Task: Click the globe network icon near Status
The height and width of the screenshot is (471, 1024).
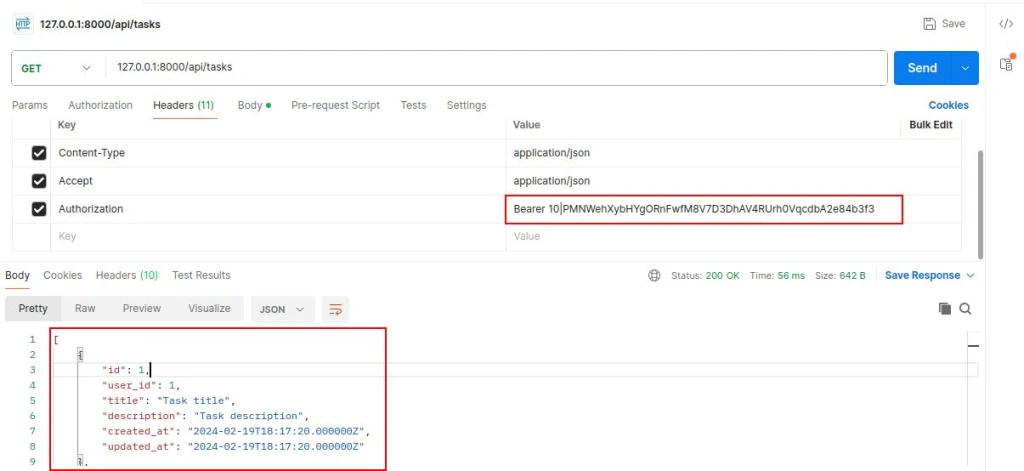Action: pyautogui.click(x=654, y=276)
